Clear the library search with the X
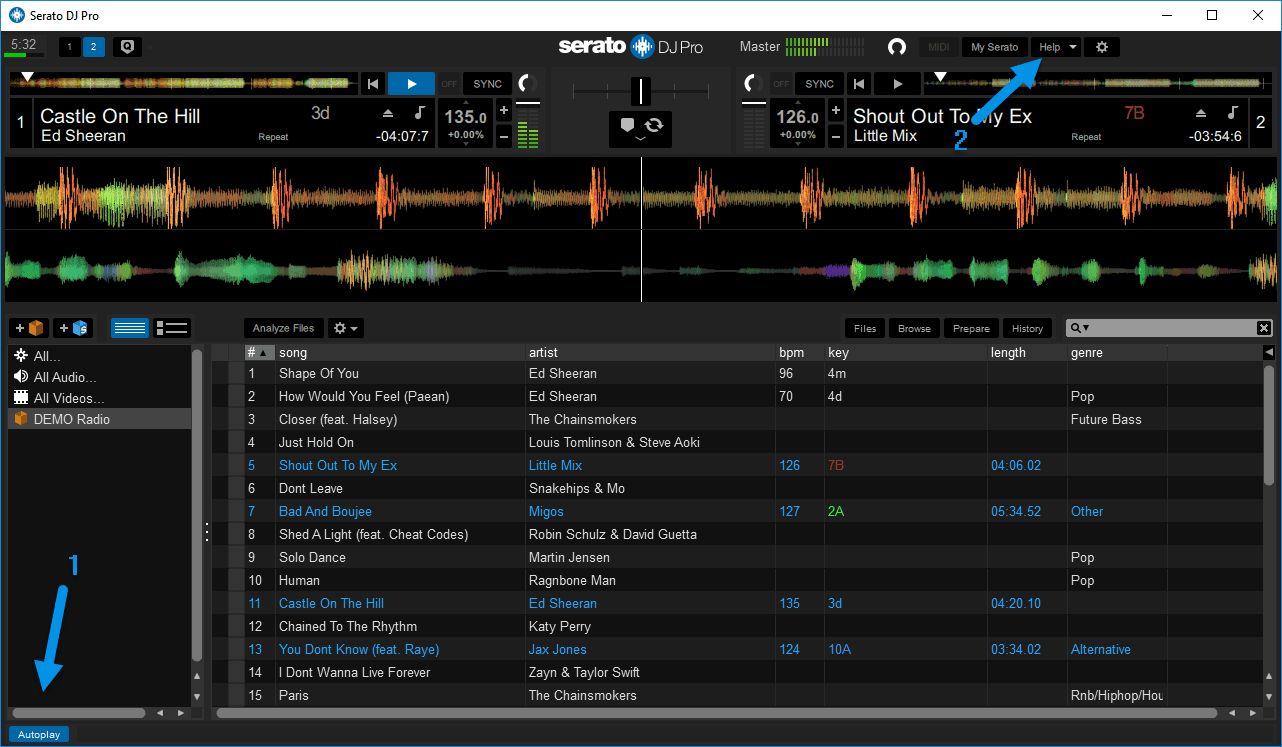Viewport: 1282px width, 747px height. point(1264,327)
